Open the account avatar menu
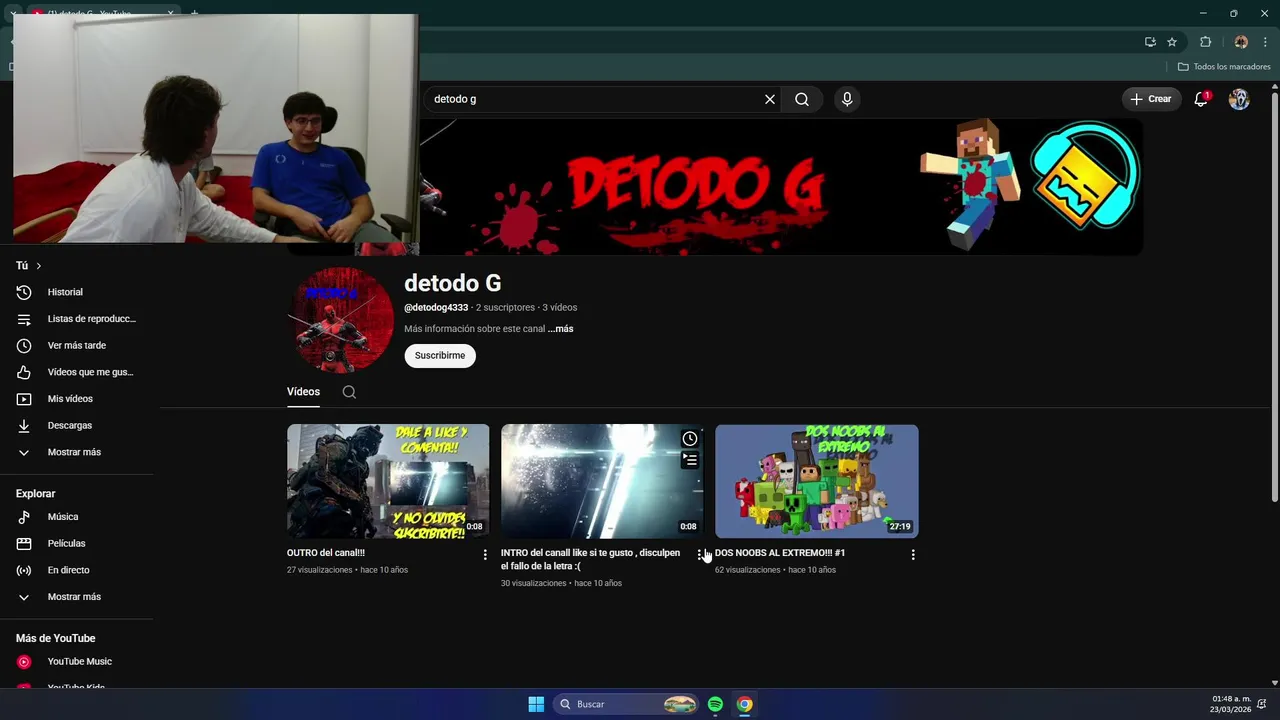This screenshot has width=1280, height=720. tap(1239, 99)
